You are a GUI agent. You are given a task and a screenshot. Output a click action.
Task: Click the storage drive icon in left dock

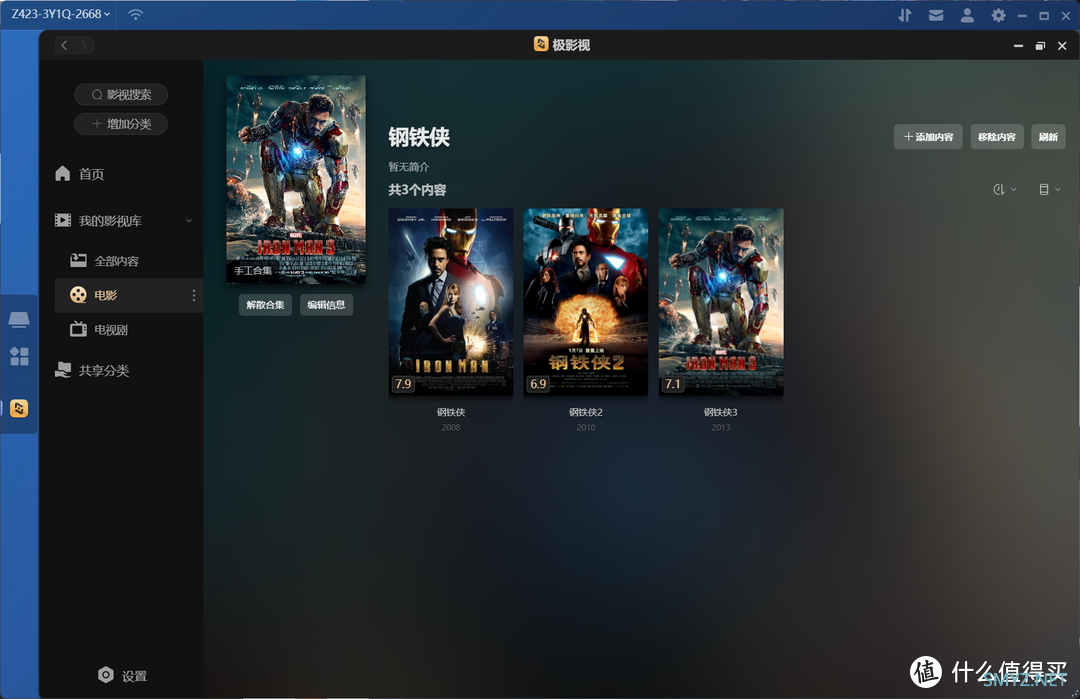point(19,320)
